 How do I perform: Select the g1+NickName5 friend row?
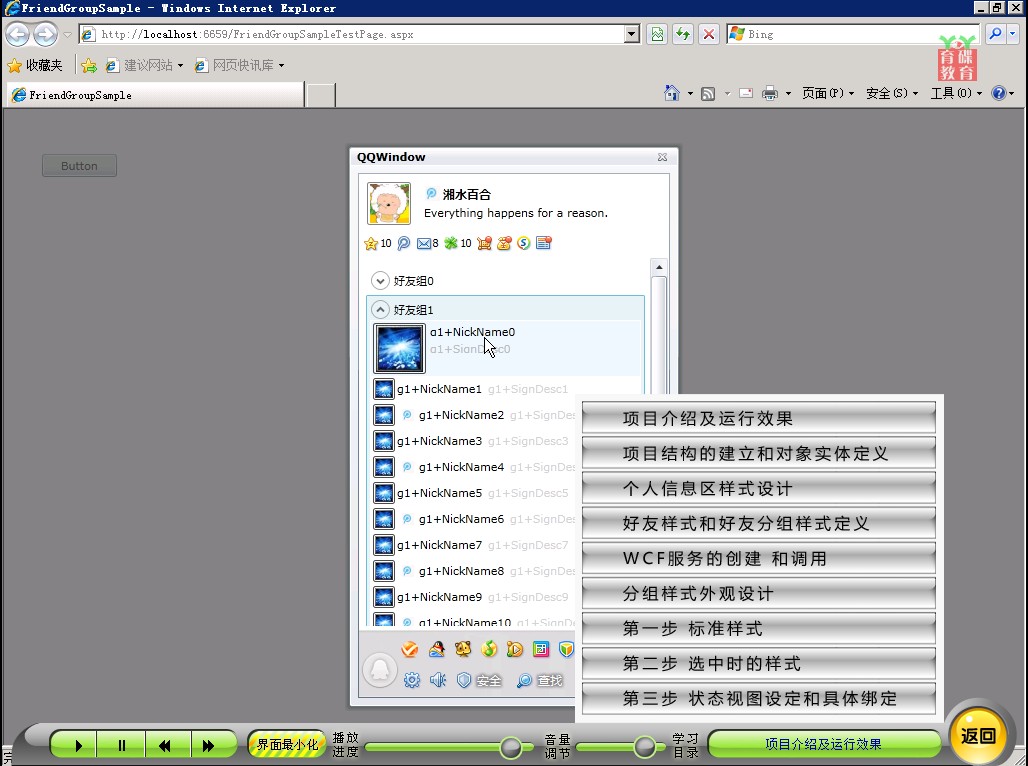point(472,493)
